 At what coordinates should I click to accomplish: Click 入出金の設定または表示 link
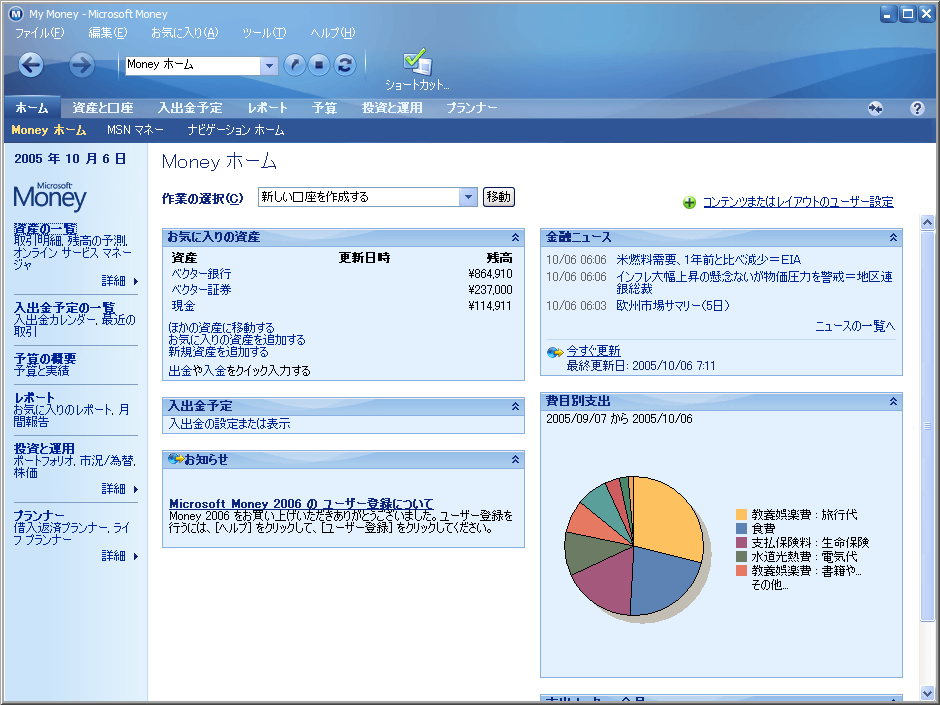click(x=229, y=424)
